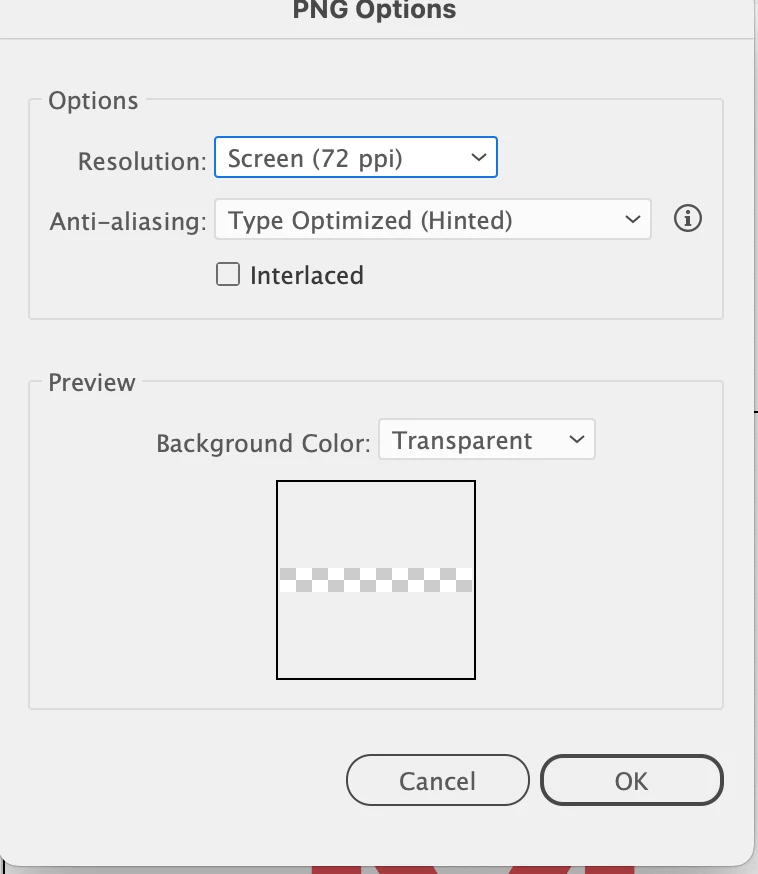
Task: Click the chevron arrow of the Resolution dropdown
Action: coord(478,158)
